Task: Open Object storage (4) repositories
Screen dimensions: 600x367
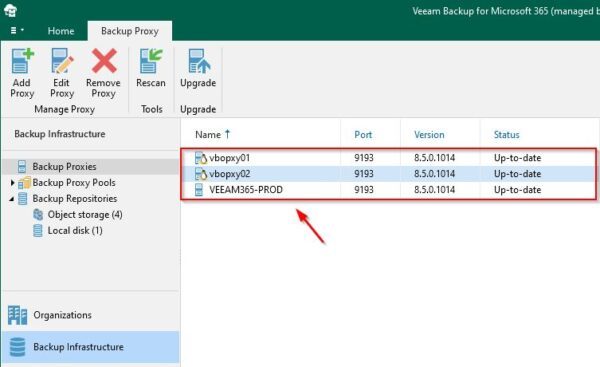Action: click(85, 215)
